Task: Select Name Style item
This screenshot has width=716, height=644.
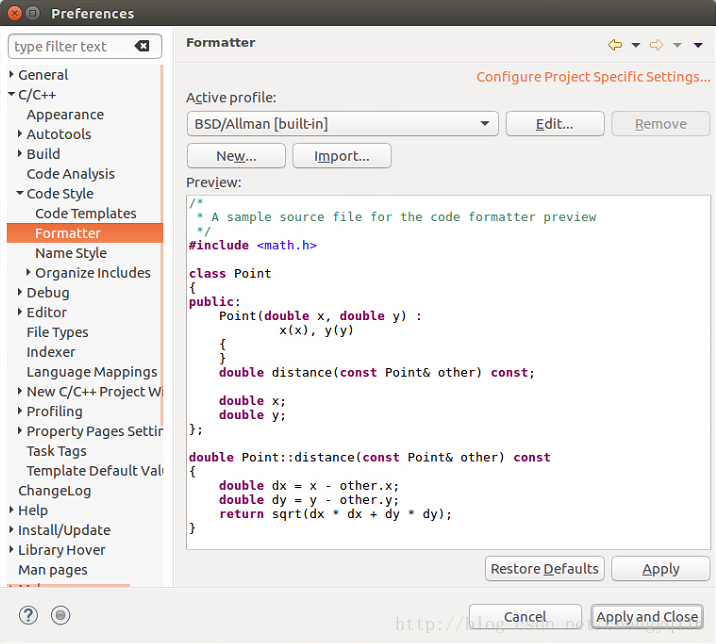Action: click(x=71, y=253)
